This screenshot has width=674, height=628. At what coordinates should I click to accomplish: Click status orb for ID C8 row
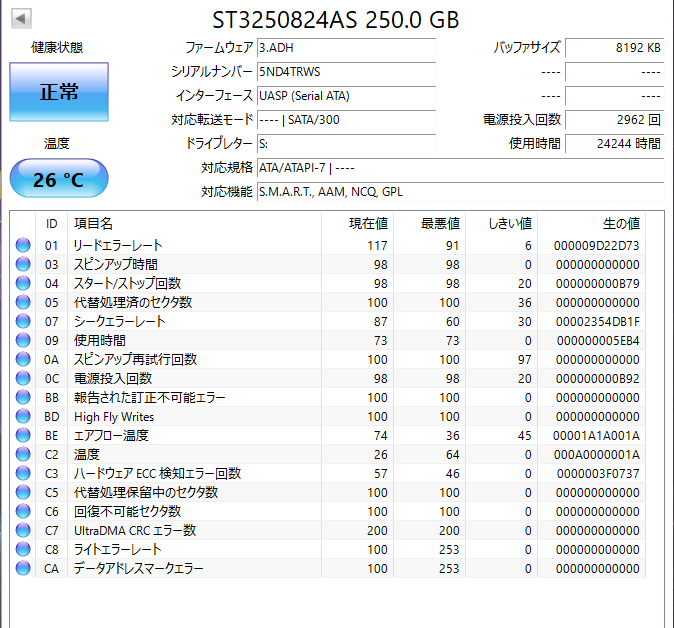[x=23, y=549]
